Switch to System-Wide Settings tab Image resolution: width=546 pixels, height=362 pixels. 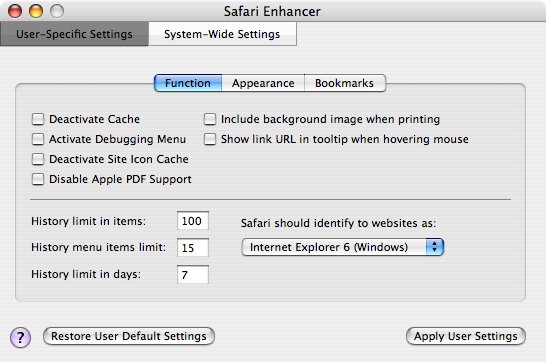click(x=223, y=34)
